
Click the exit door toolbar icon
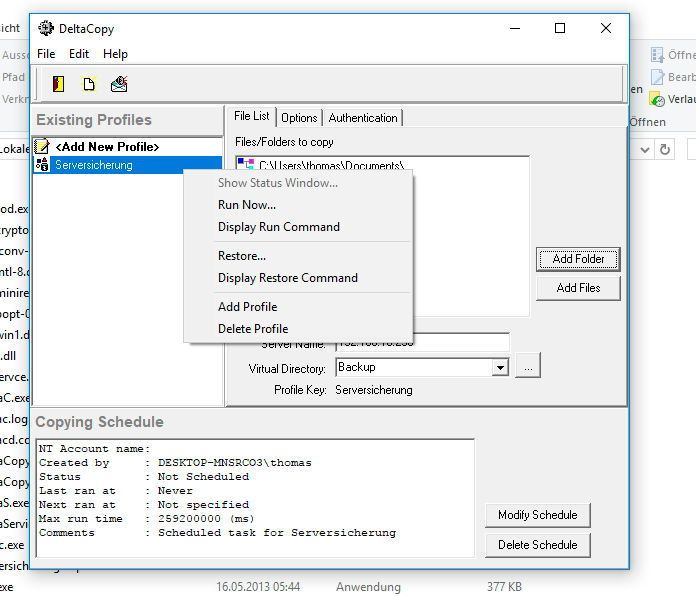click(58, 84)
